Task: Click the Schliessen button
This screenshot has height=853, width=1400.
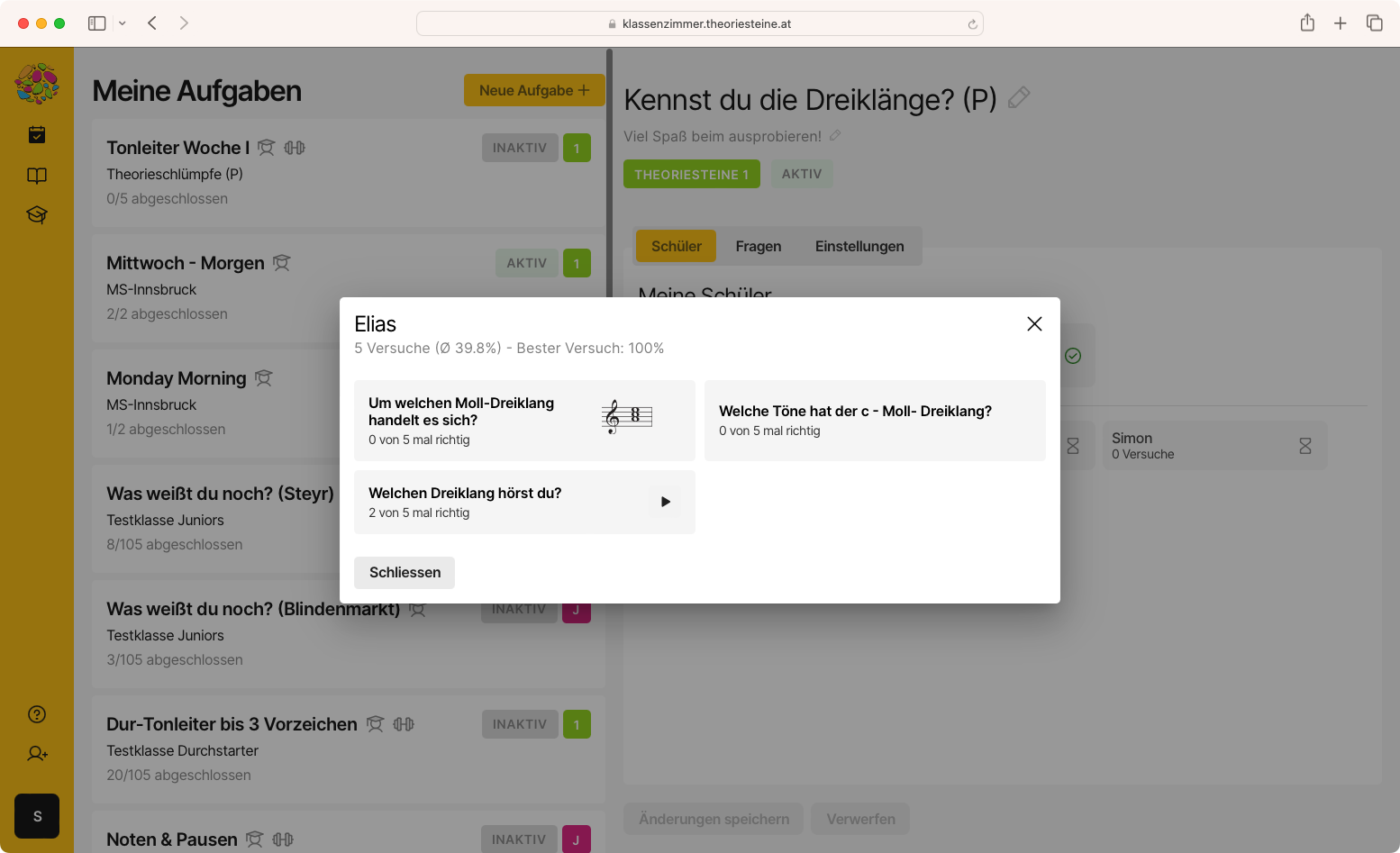Action: [x=405, y=573]
